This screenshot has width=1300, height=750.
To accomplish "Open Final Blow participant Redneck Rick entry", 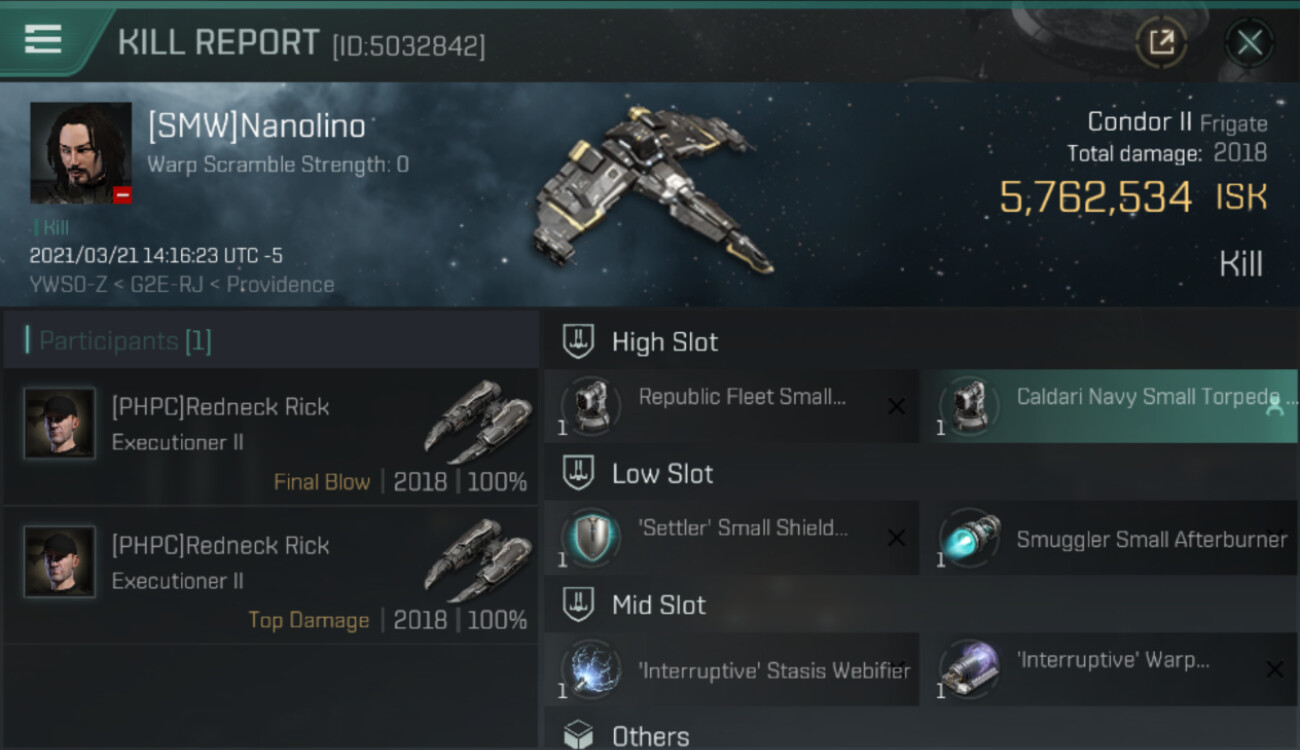I will (x=271, y=438).
